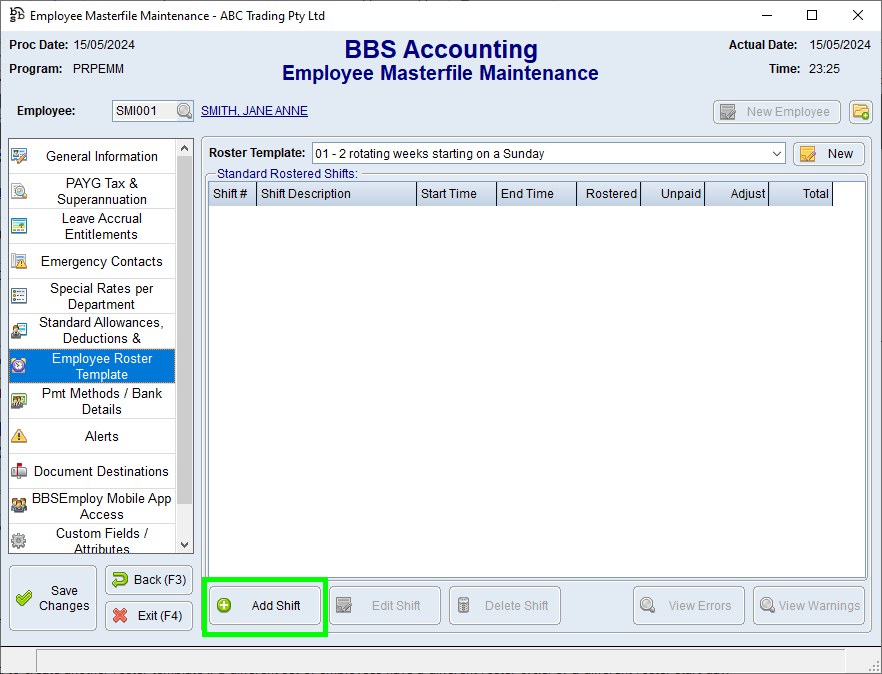Screen dimensions: 882x674
Task: Open the SMITH, JANE ANNE link
Action: [254, 111]
